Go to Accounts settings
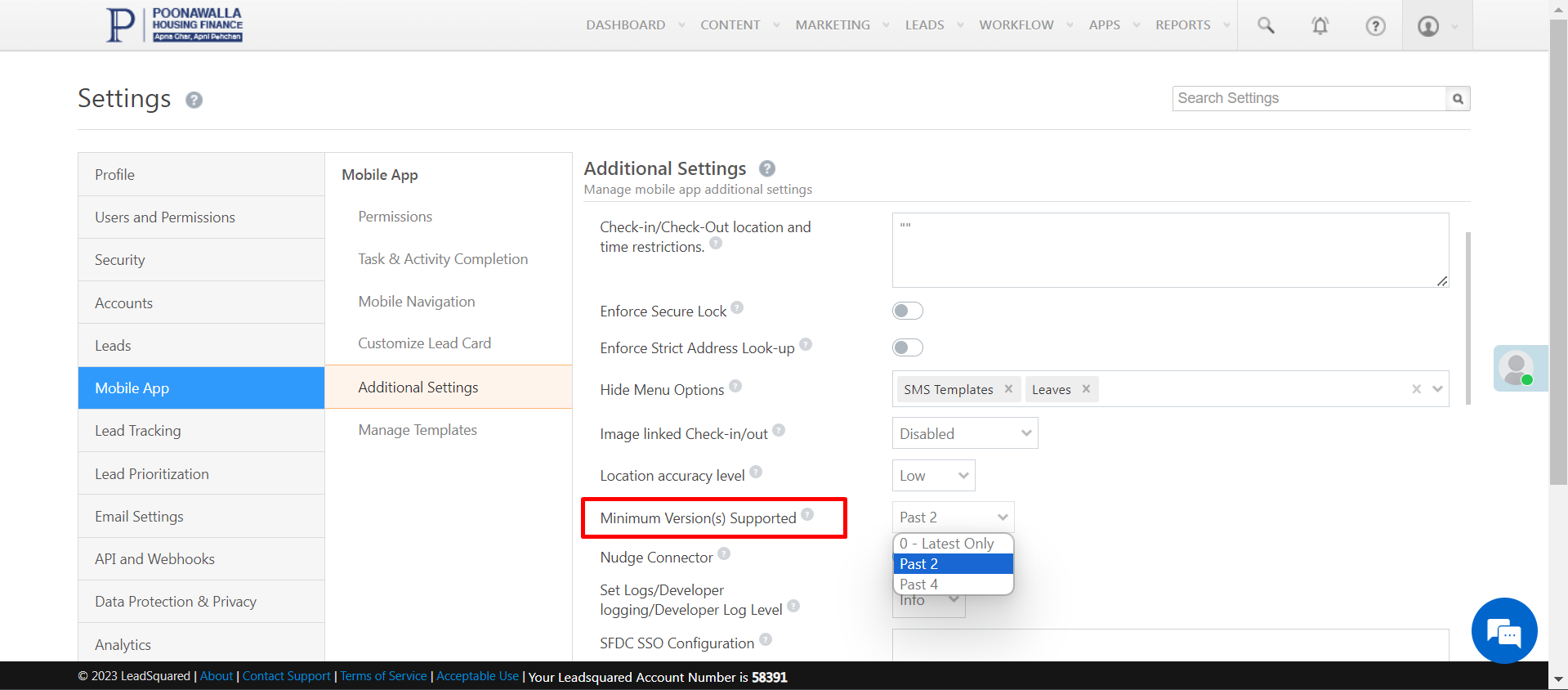1568x690 pixels. [201, 302]
